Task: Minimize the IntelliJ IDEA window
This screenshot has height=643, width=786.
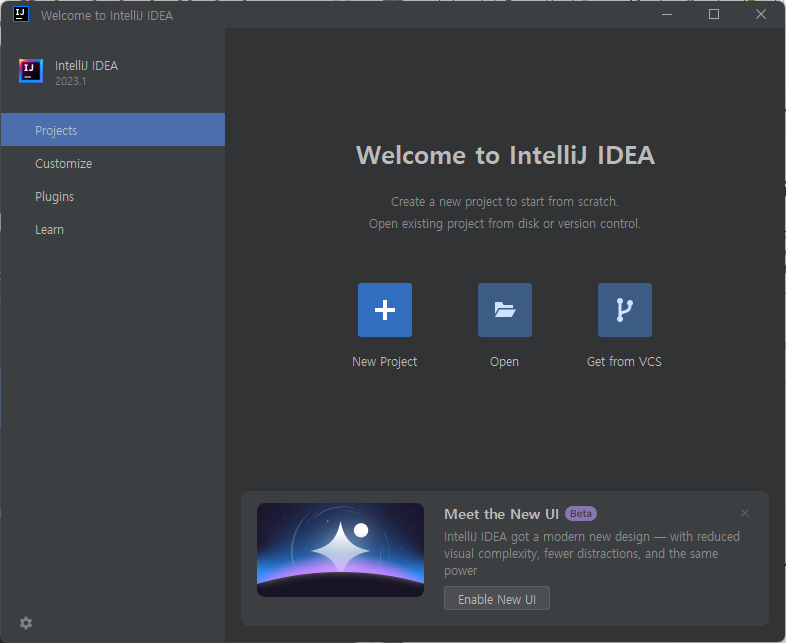Action: pos(667,15)
